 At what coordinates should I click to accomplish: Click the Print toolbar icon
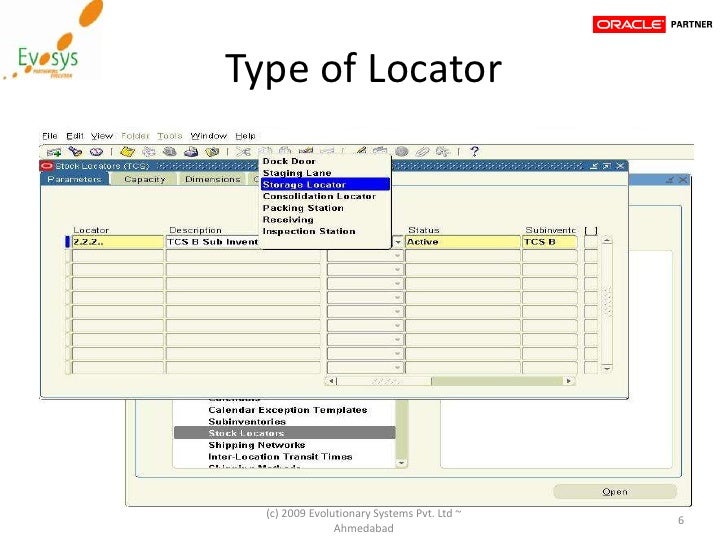pyautogui.click(x=191, y=152)
